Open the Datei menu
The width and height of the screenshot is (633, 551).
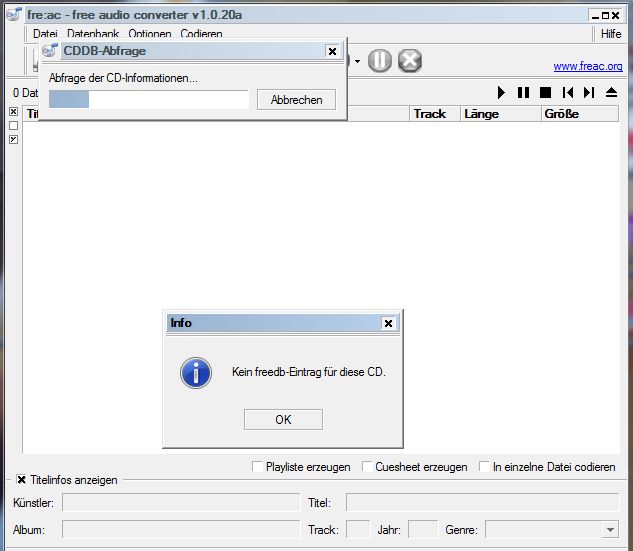click(45, 34)
